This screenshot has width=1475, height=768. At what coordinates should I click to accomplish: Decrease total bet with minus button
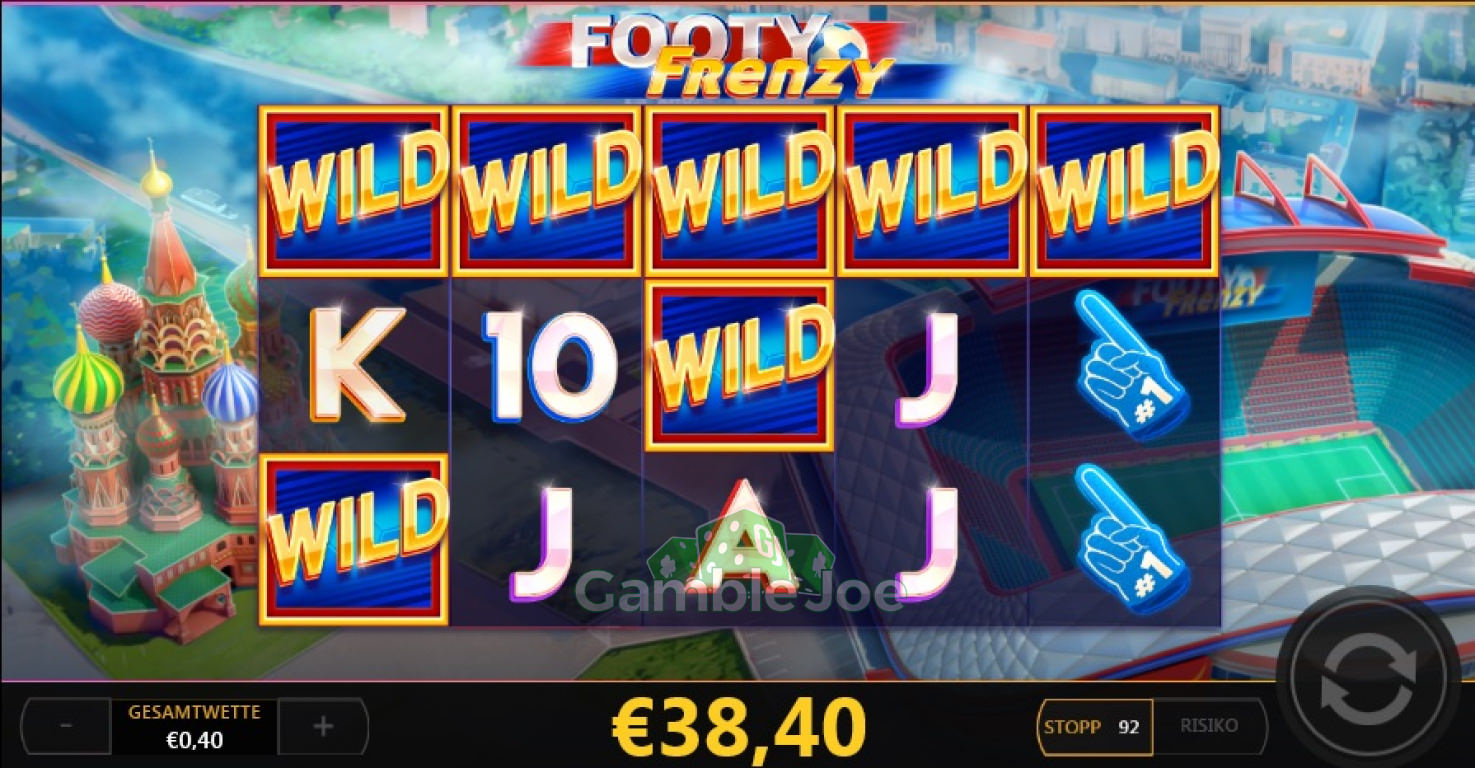coord(66,726)
